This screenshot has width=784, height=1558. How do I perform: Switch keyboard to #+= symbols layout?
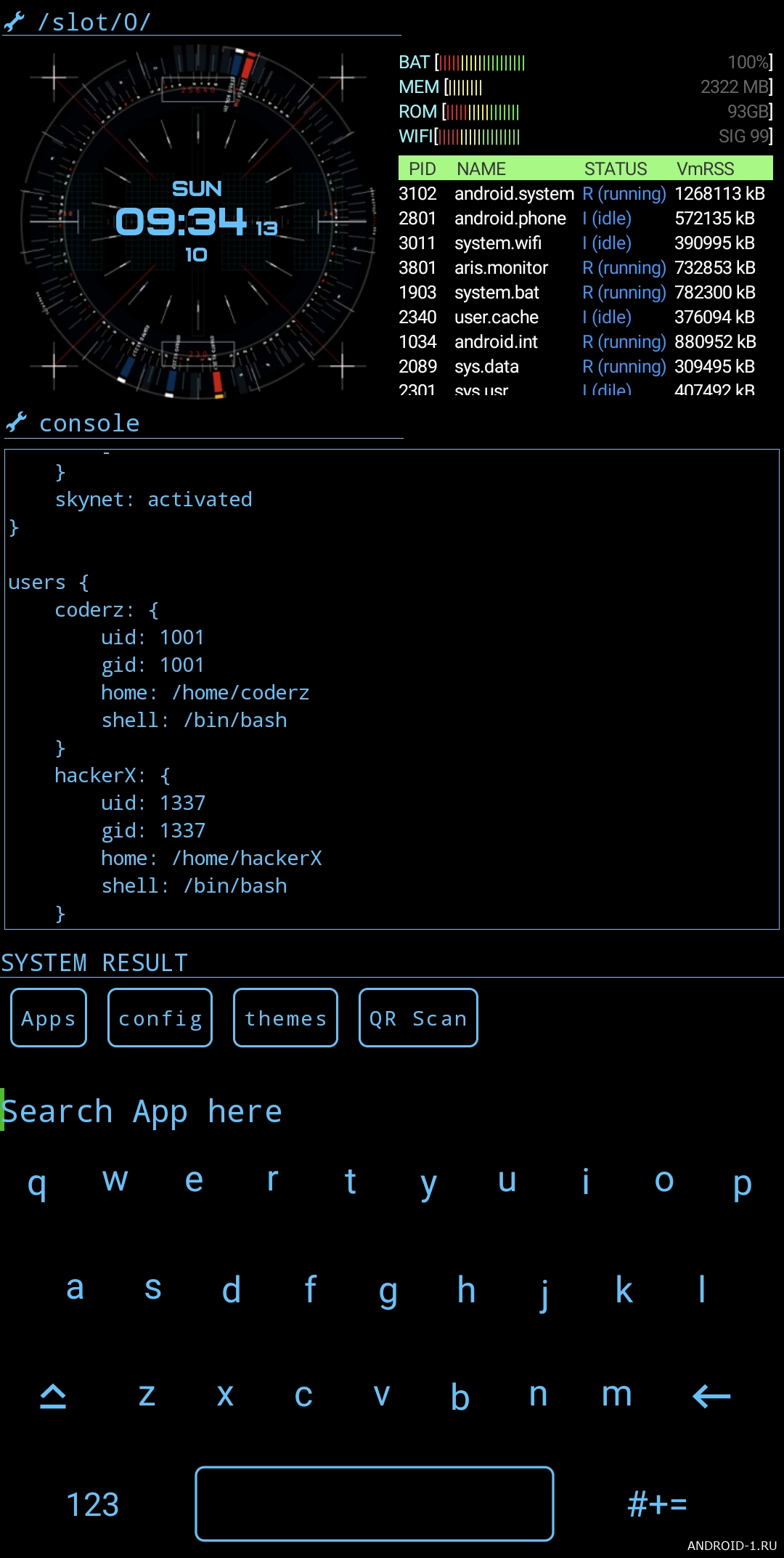click(657, 1504)
